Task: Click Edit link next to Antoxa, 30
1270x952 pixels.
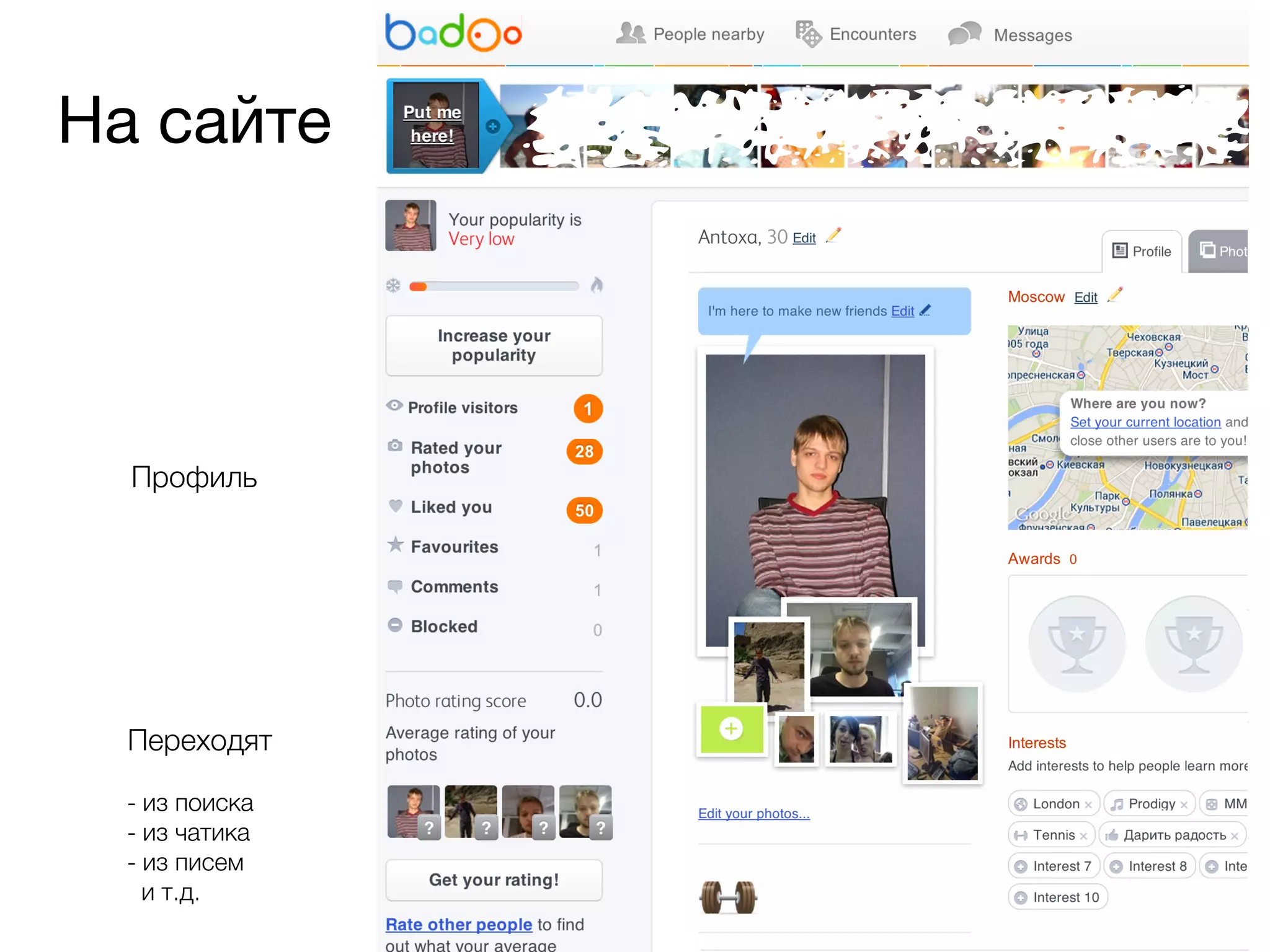Action: point(804,238)
